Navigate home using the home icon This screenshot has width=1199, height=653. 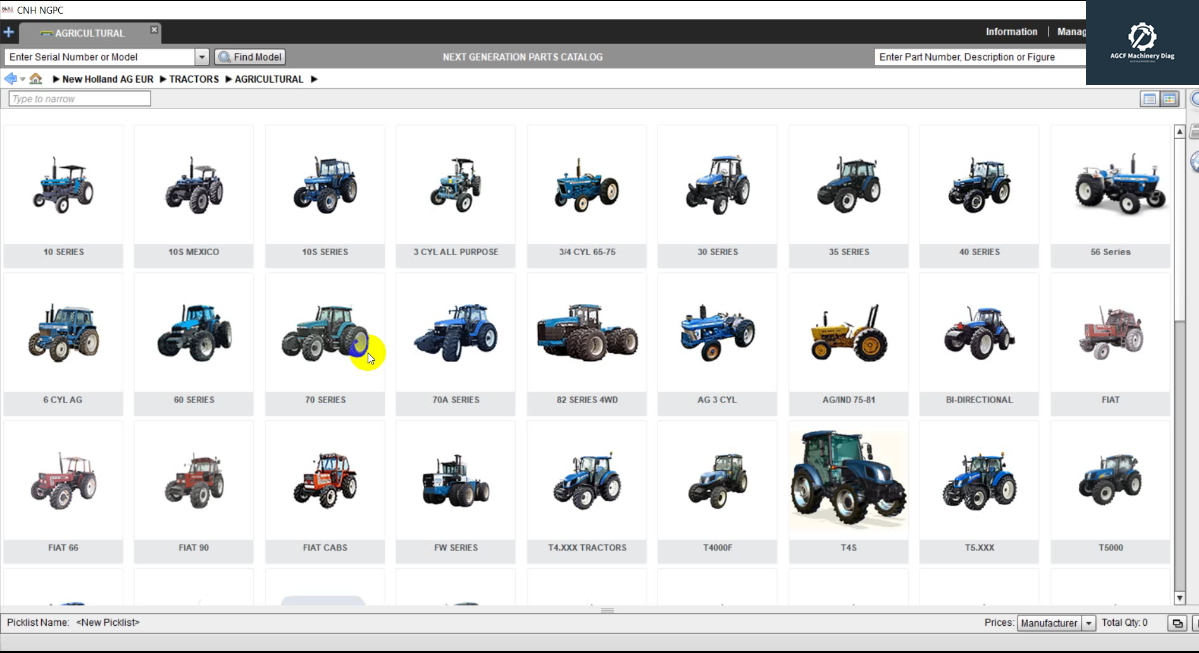click(35, 79)
